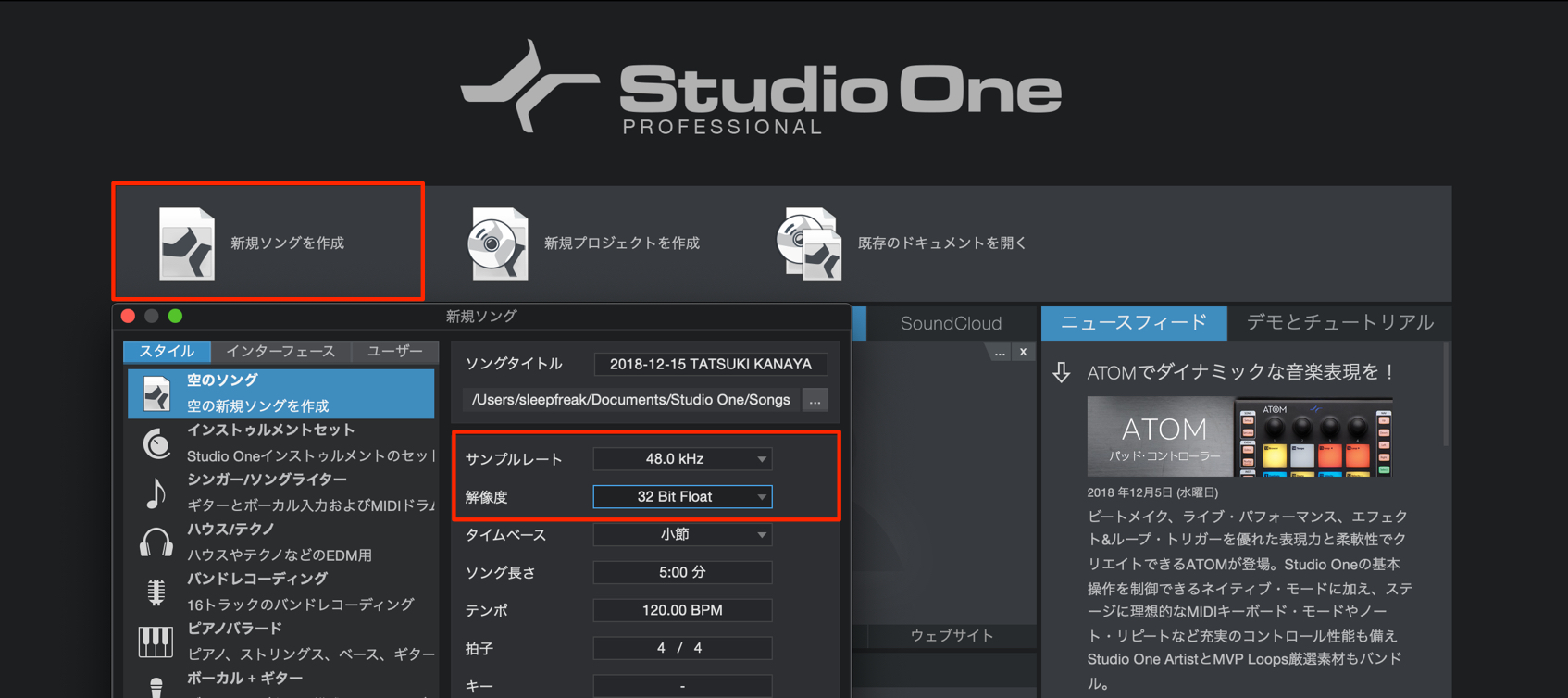Select the バンドレコーディング microphone icon

(156, 592)
